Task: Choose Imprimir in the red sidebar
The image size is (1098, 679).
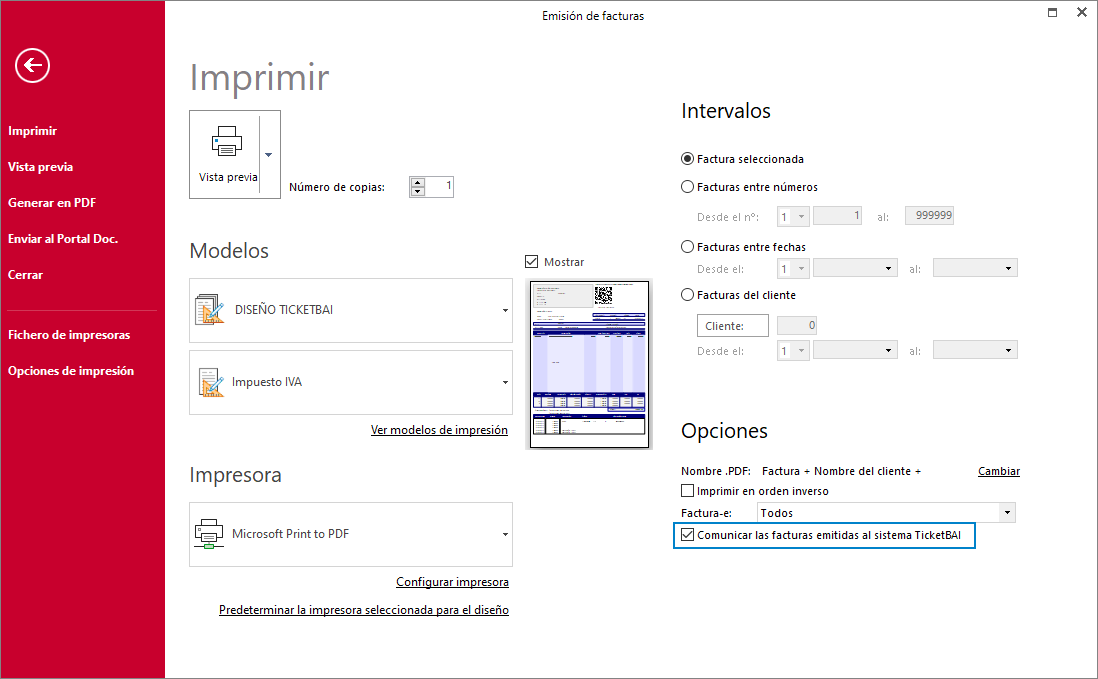Action: click(32, 131)
